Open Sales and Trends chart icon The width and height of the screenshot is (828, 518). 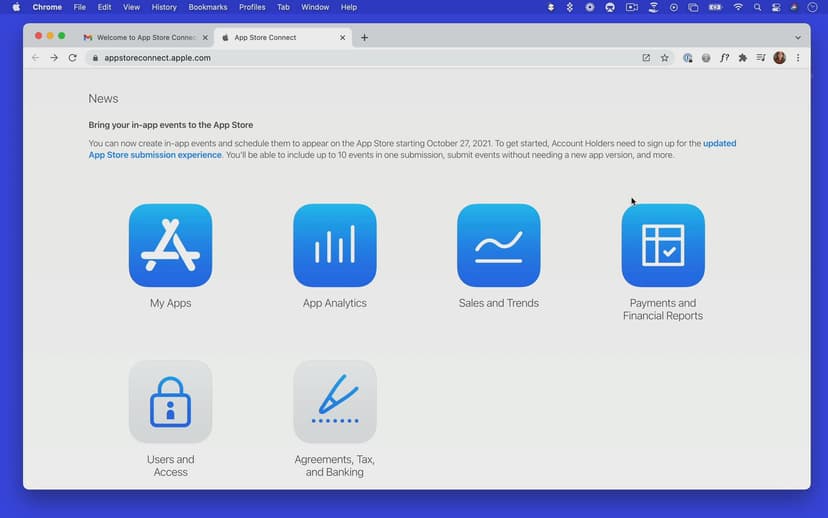(x=498, y=246)
